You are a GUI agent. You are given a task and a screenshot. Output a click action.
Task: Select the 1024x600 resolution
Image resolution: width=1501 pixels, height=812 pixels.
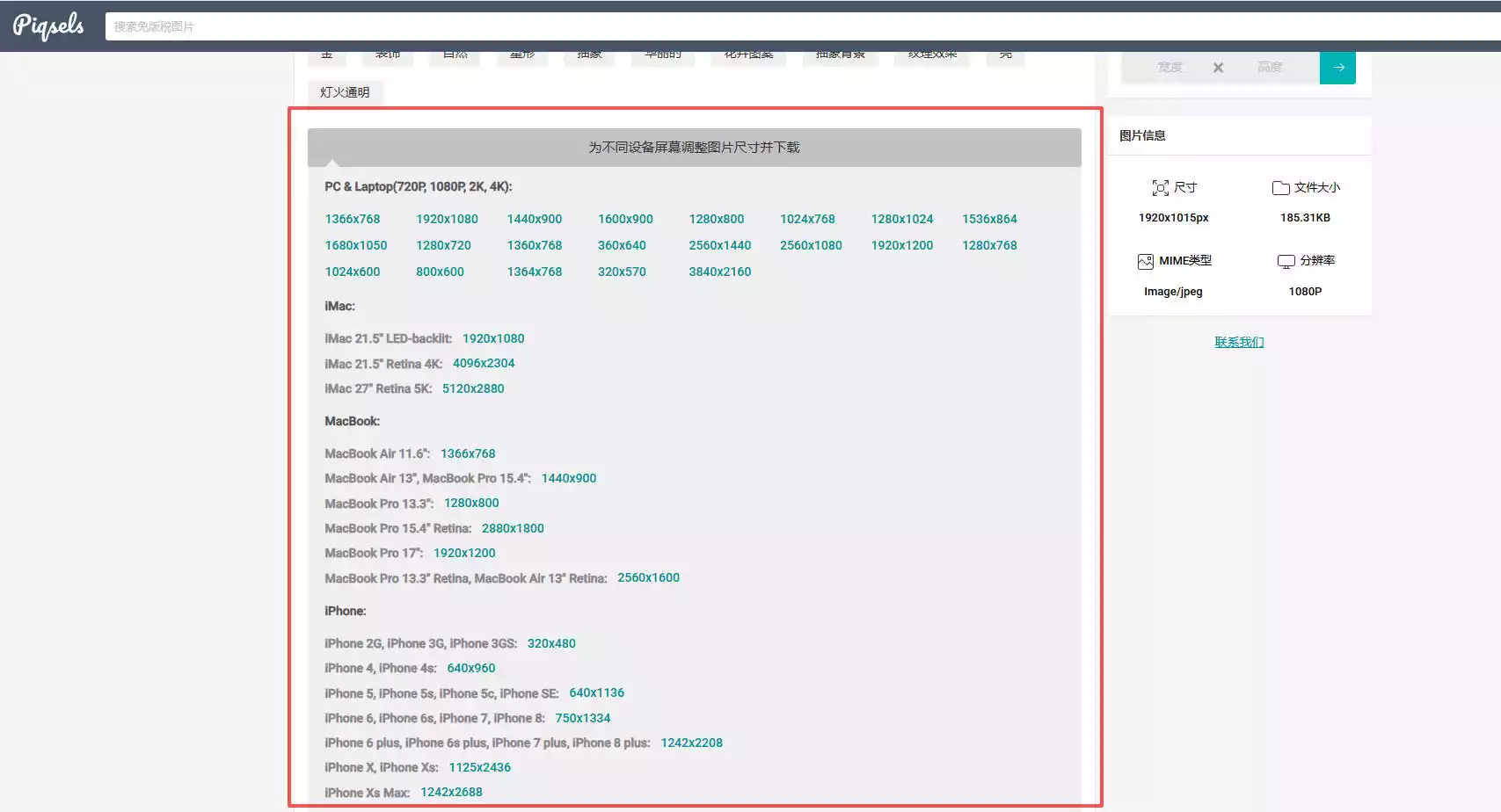tap(353, 272)
